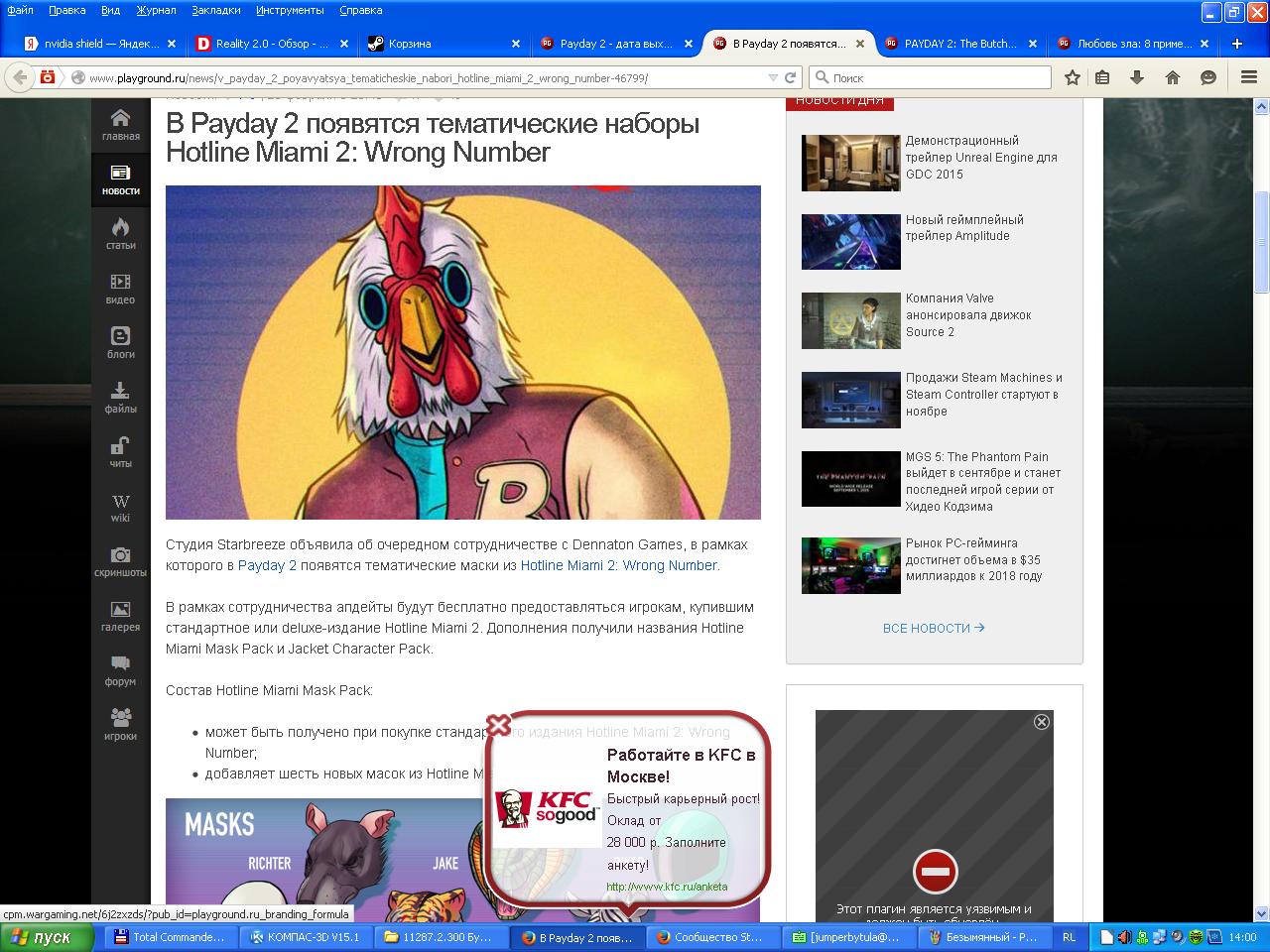This screenshot has width=1270, height=952.
Task: Switch to Total Commander in taskbar
Action: [x=171, y=937]
